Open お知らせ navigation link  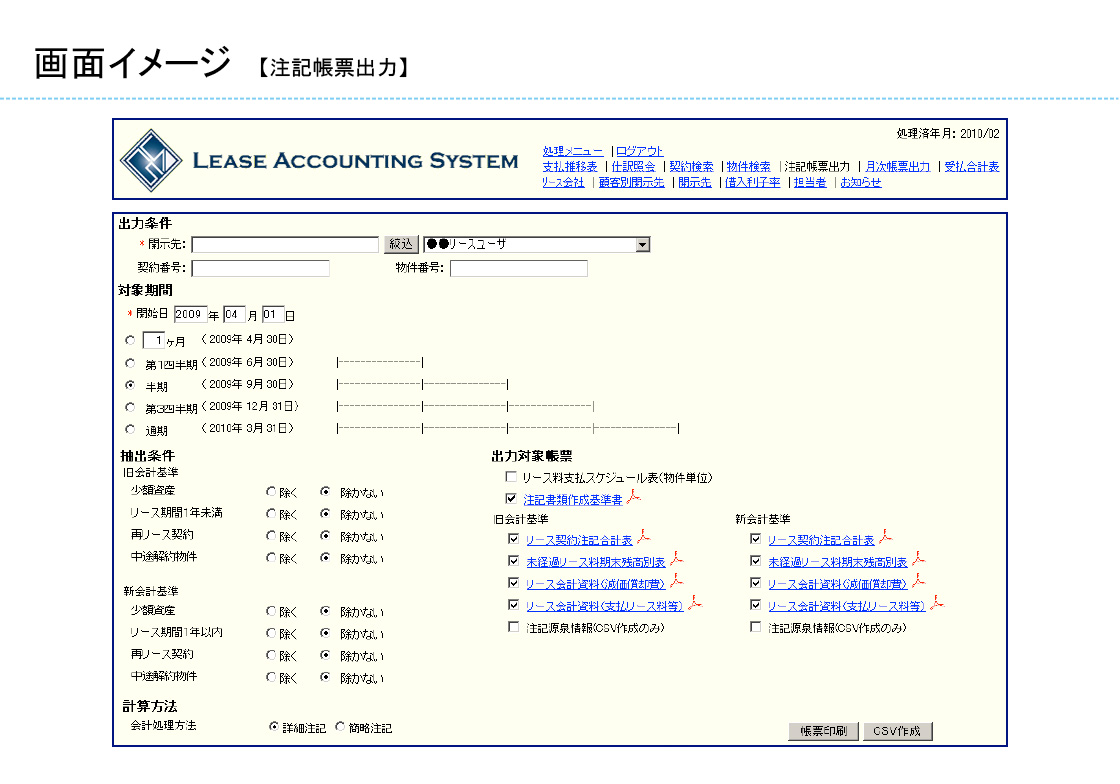click(861, 182)
